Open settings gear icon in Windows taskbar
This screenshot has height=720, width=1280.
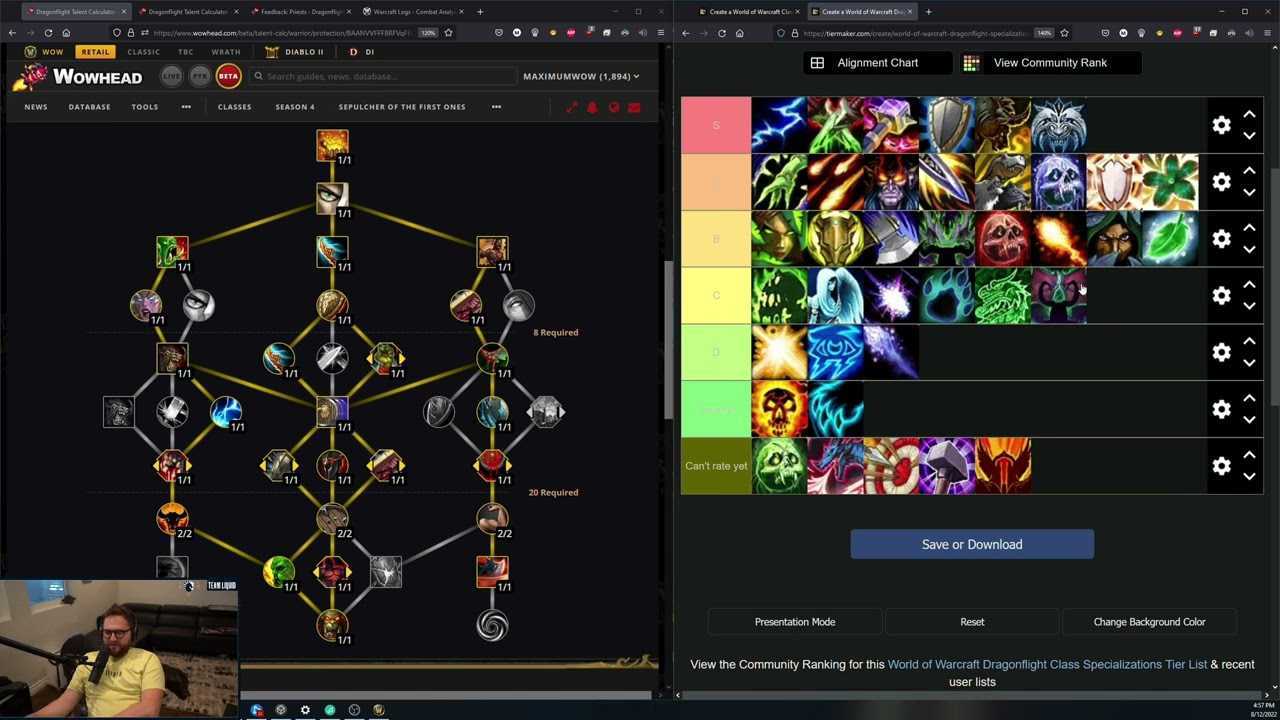[x=305, y=710]
